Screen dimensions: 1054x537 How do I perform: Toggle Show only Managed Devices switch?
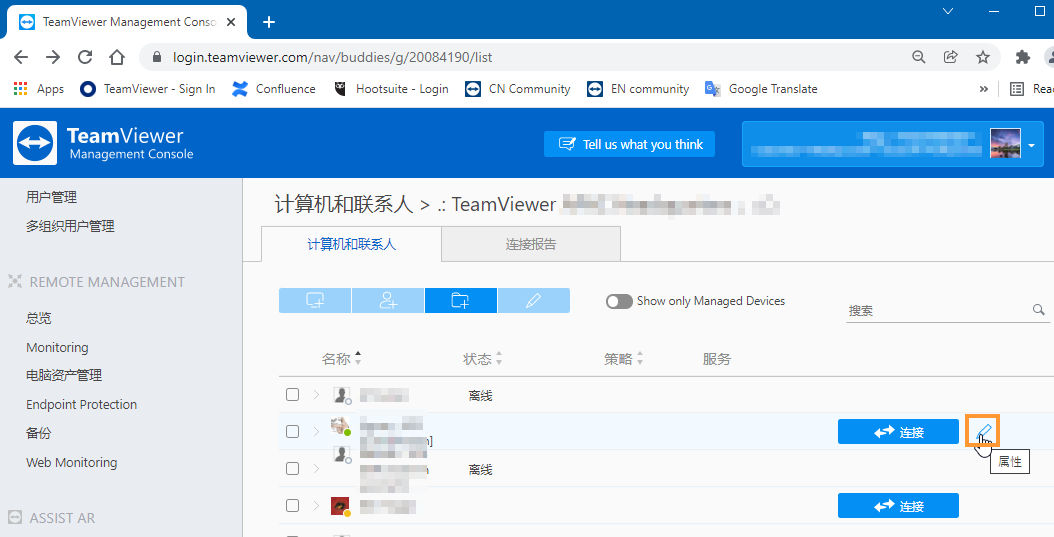click(x=619, y=301)
